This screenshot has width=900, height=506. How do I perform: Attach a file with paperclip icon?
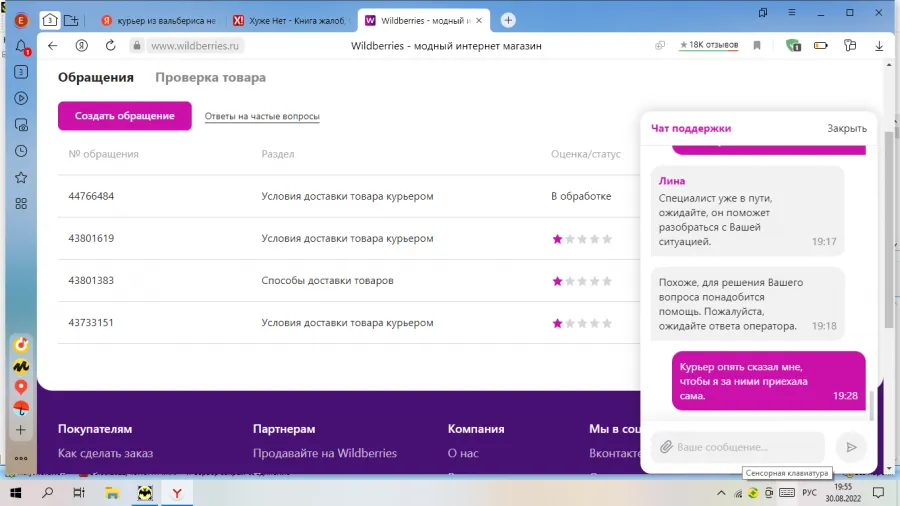666,446
